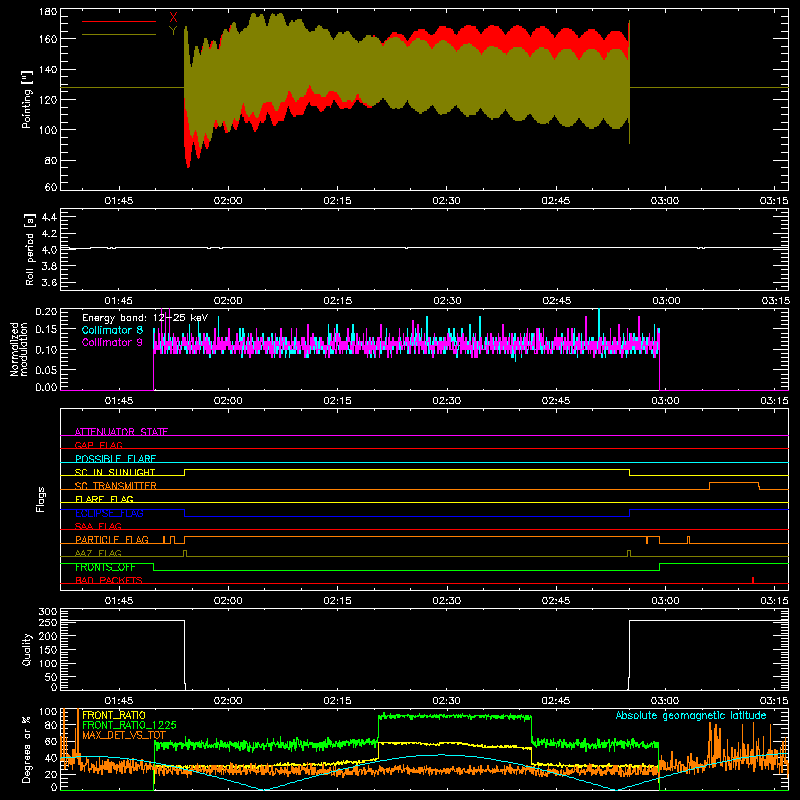Click the SAA_FLAG label
800x800 pixels.
click(x=98, y=526)
